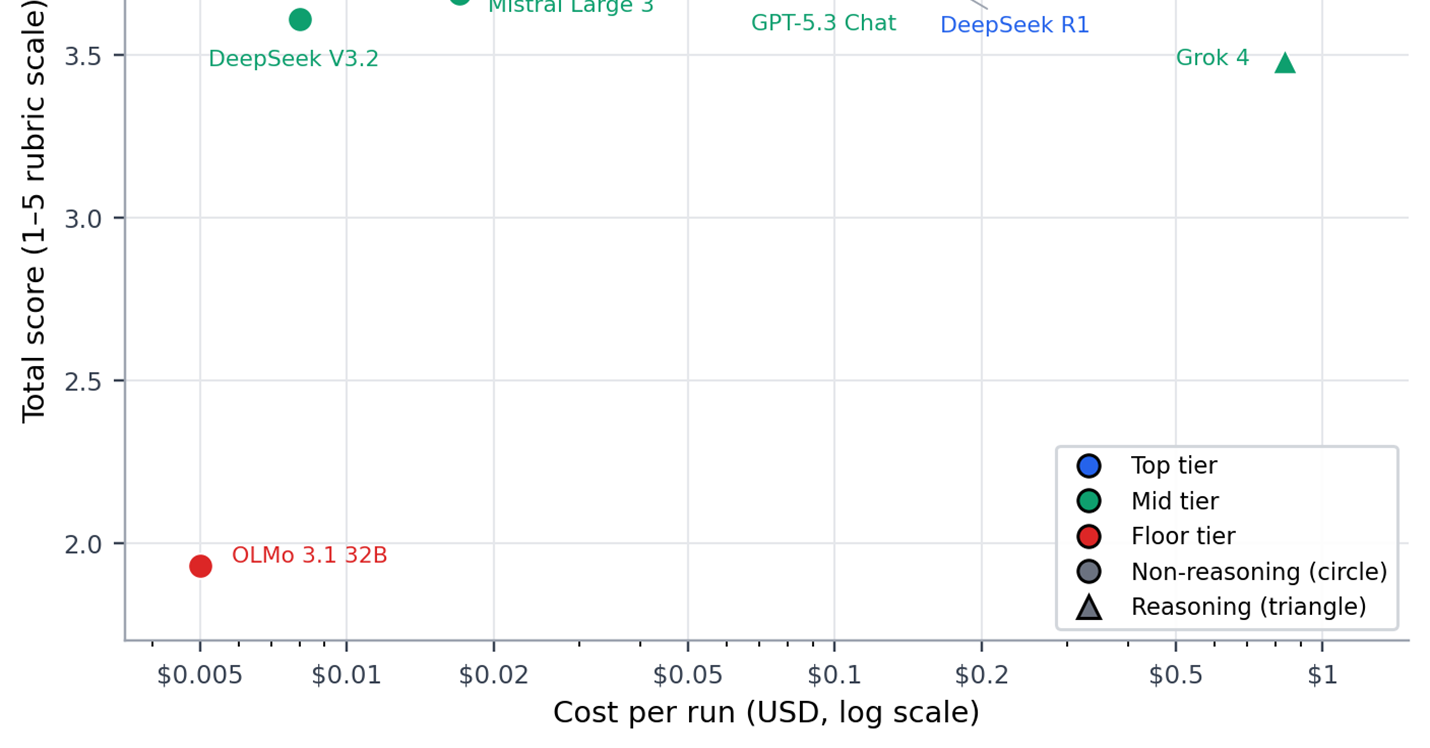Click the blue Top tier legend marker

coord(1088,466)
